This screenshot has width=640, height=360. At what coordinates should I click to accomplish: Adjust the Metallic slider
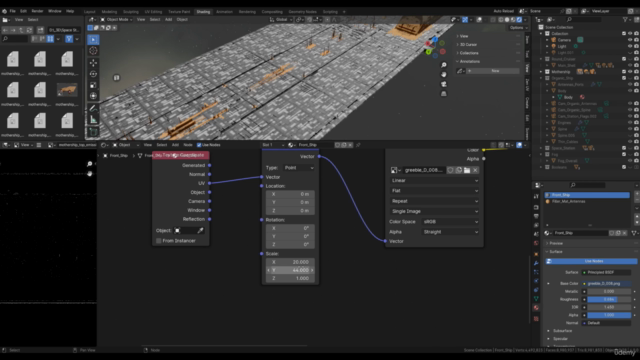[609, 291]
